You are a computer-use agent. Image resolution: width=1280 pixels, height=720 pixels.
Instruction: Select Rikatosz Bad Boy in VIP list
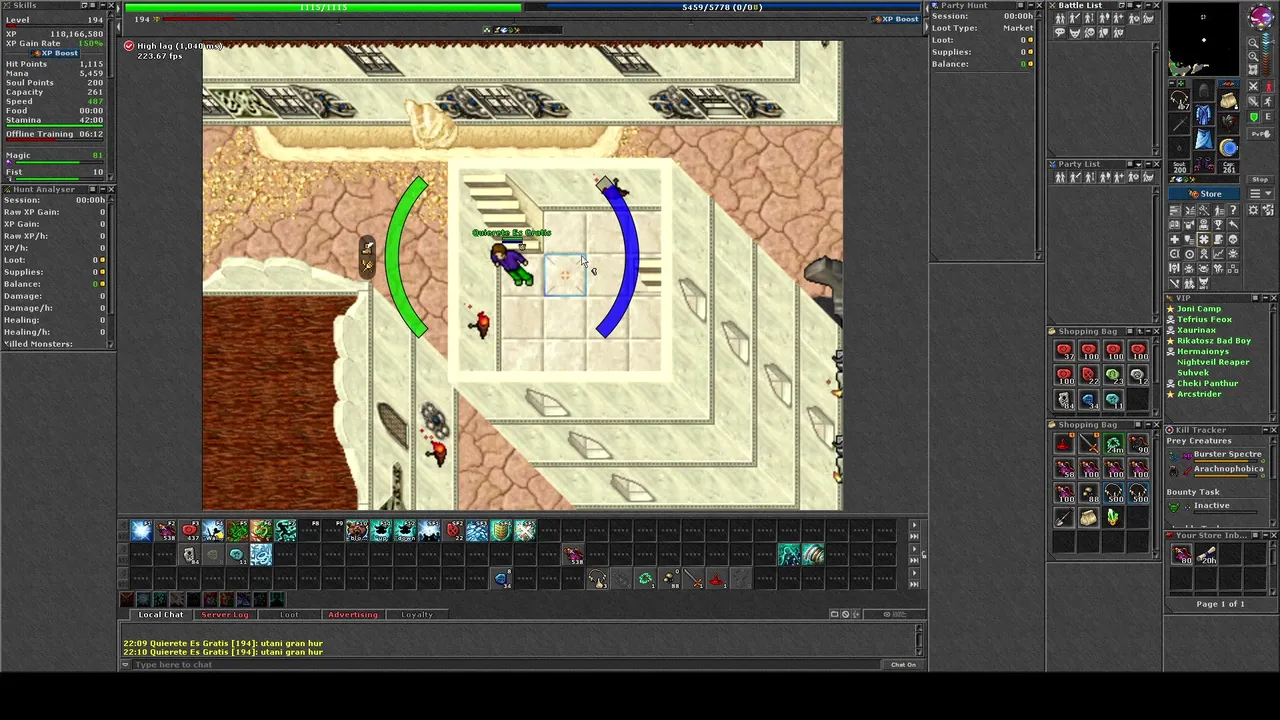point(1214,341)
